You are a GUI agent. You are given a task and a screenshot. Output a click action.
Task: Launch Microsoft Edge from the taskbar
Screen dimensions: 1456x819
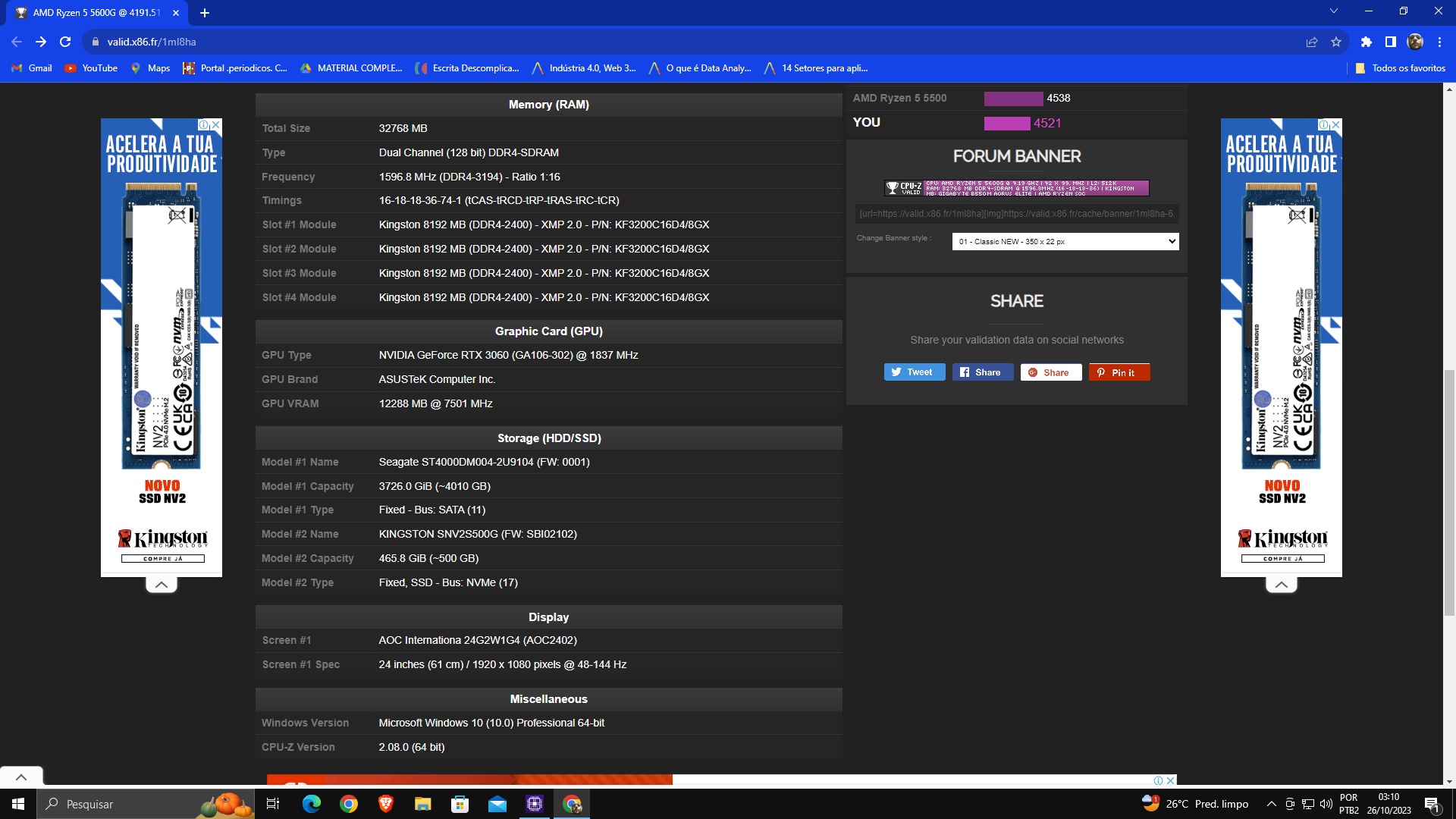[x=312, y=804]
